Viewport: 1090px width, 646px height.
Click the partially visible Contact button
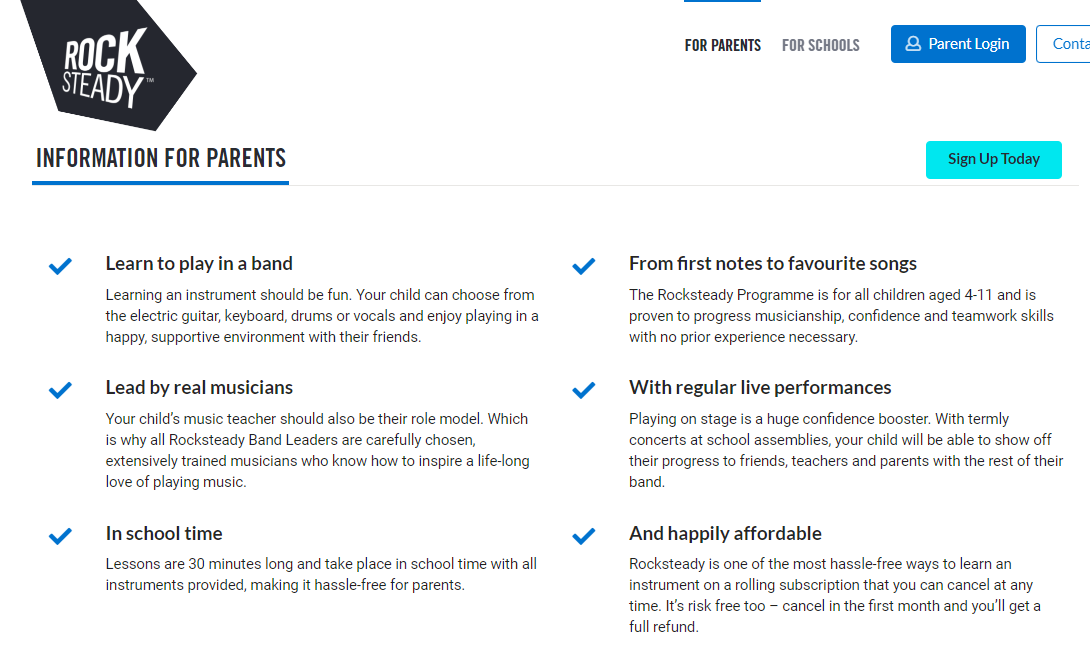point(1064,44)
